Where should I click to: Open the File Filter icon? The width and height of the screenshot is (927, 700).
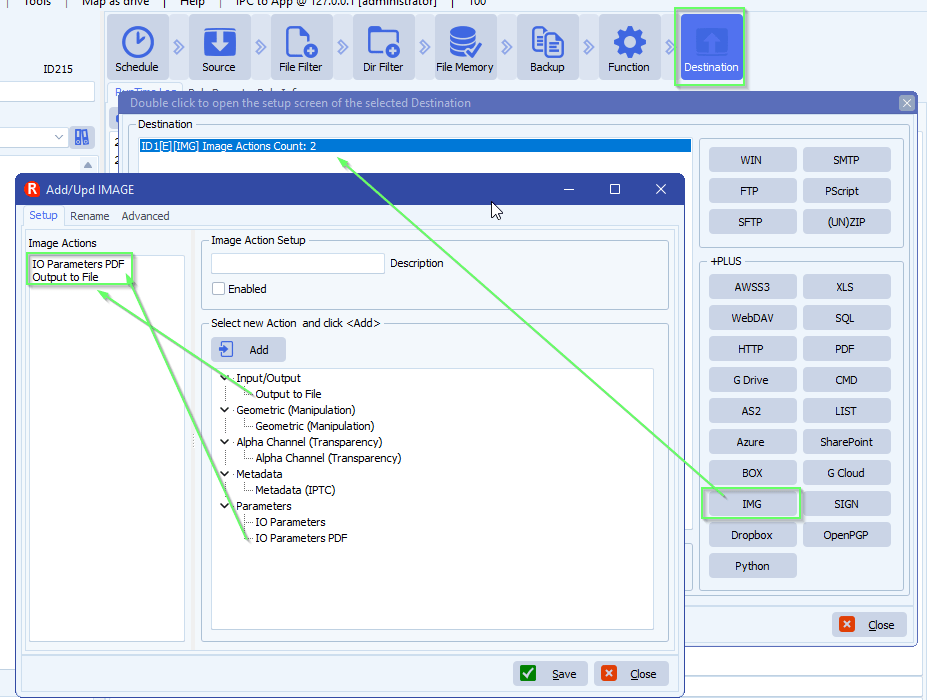click(301, 46)
